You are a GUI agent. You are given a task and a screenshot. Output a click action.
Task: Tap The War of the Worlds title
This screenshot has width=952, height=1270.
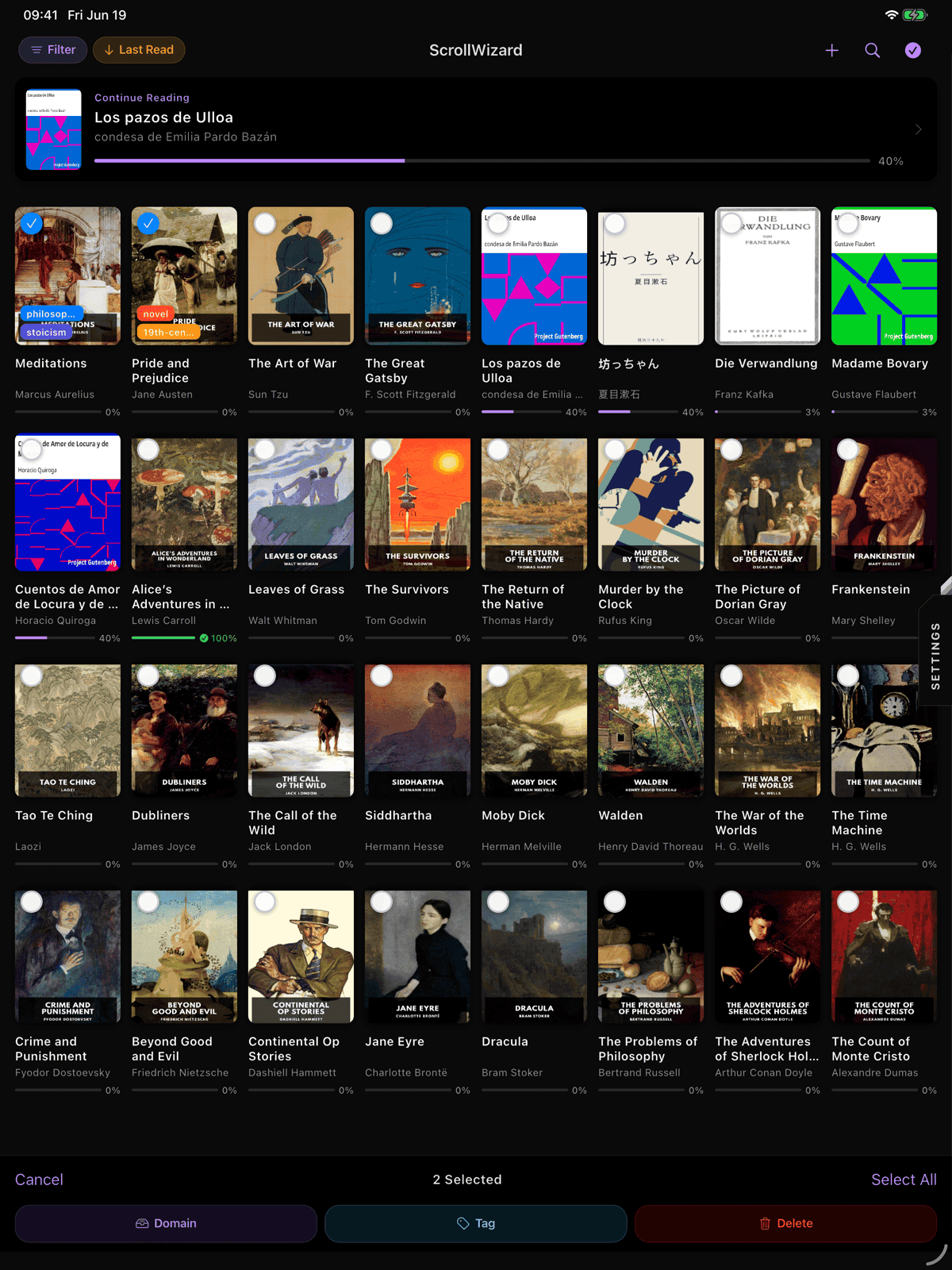759,823
